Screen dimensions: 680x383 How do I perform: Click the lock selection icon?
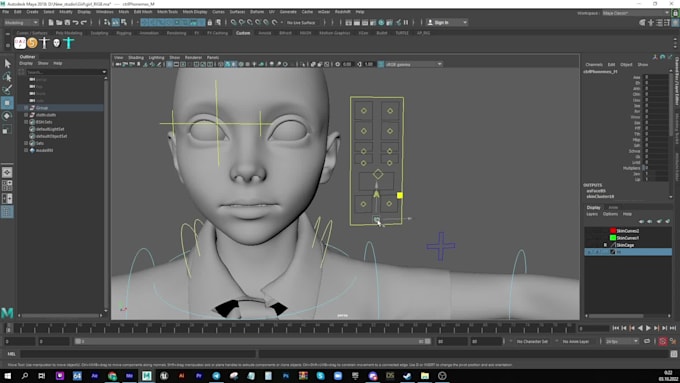(210, 22)
